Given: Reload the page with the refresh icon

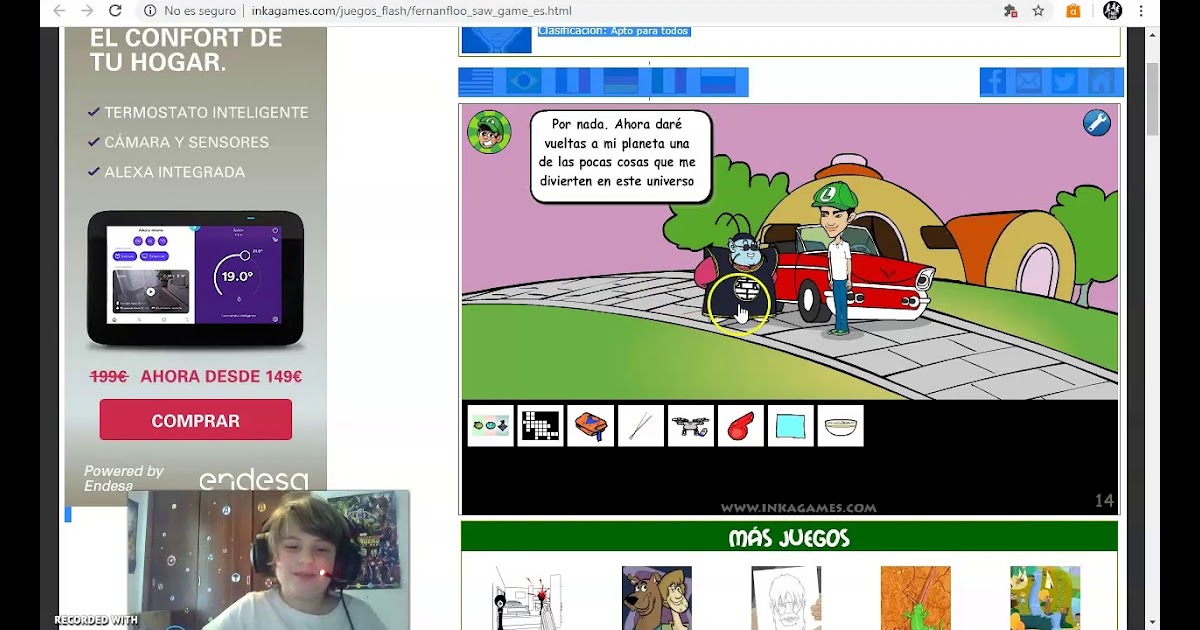Looking at the screenshot, I should pos(115,11).
